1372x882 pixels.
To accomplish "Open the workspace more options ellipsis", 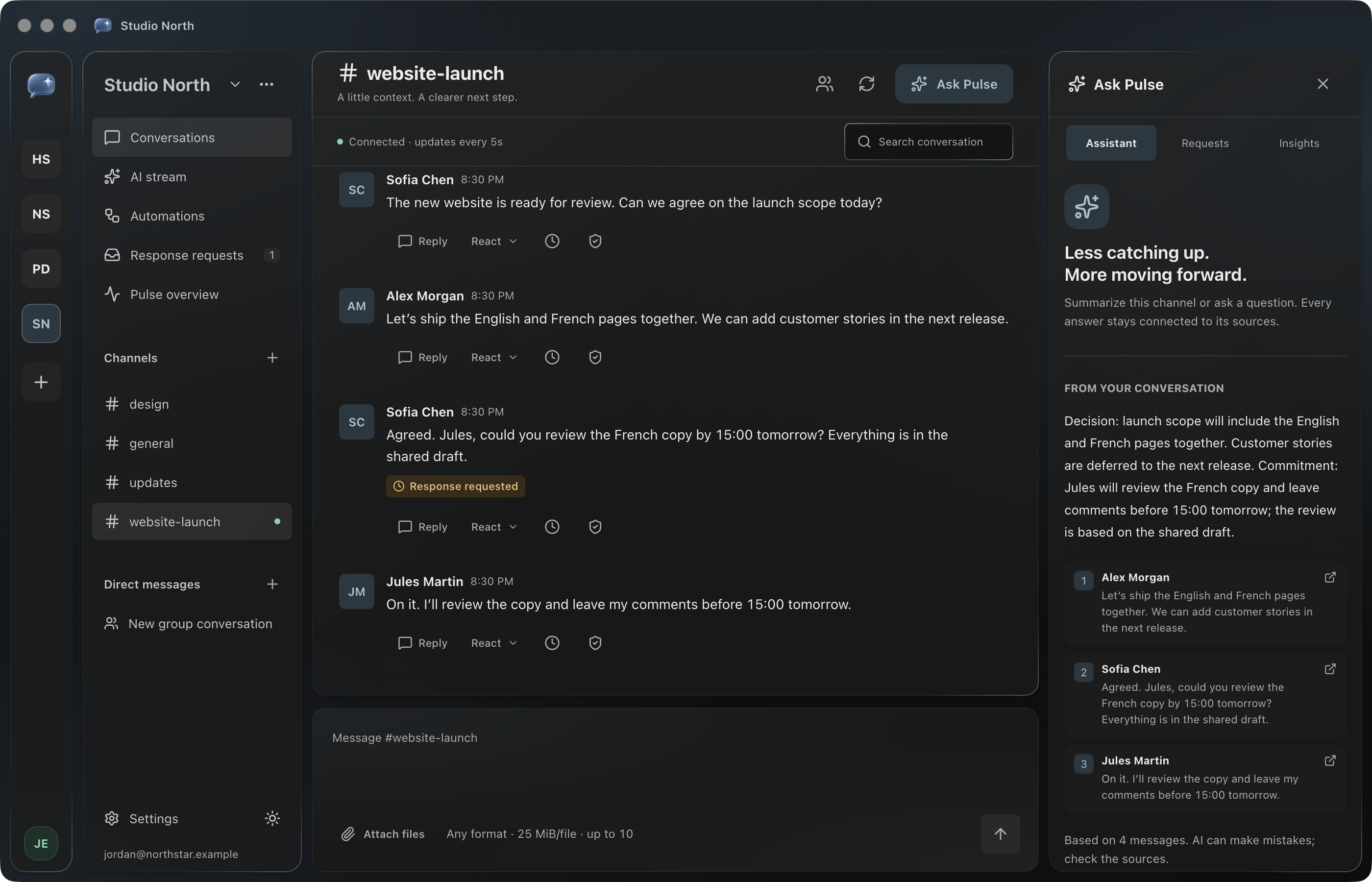I will tap(266, 84).
